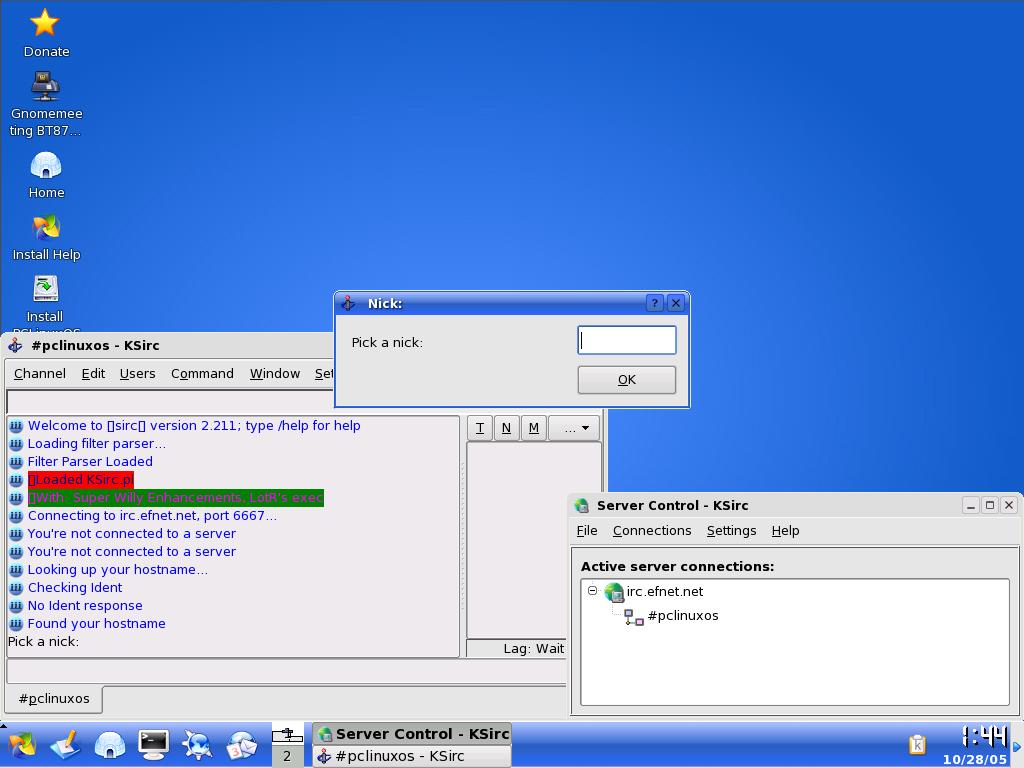Click OK in the Nick dialog
The height and width of the screenshot is (768, 1024).
coord(626,380)
